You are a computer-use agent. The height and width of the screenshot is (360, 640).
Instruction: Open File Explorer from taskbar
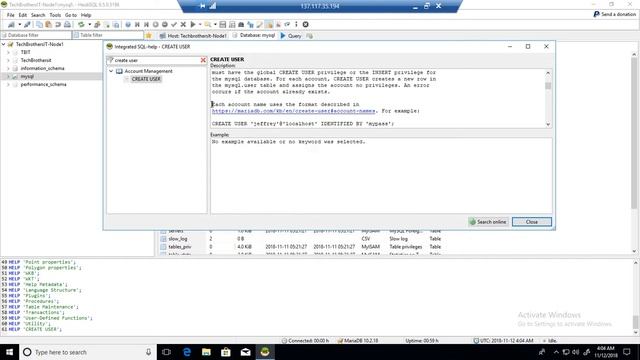206,352
